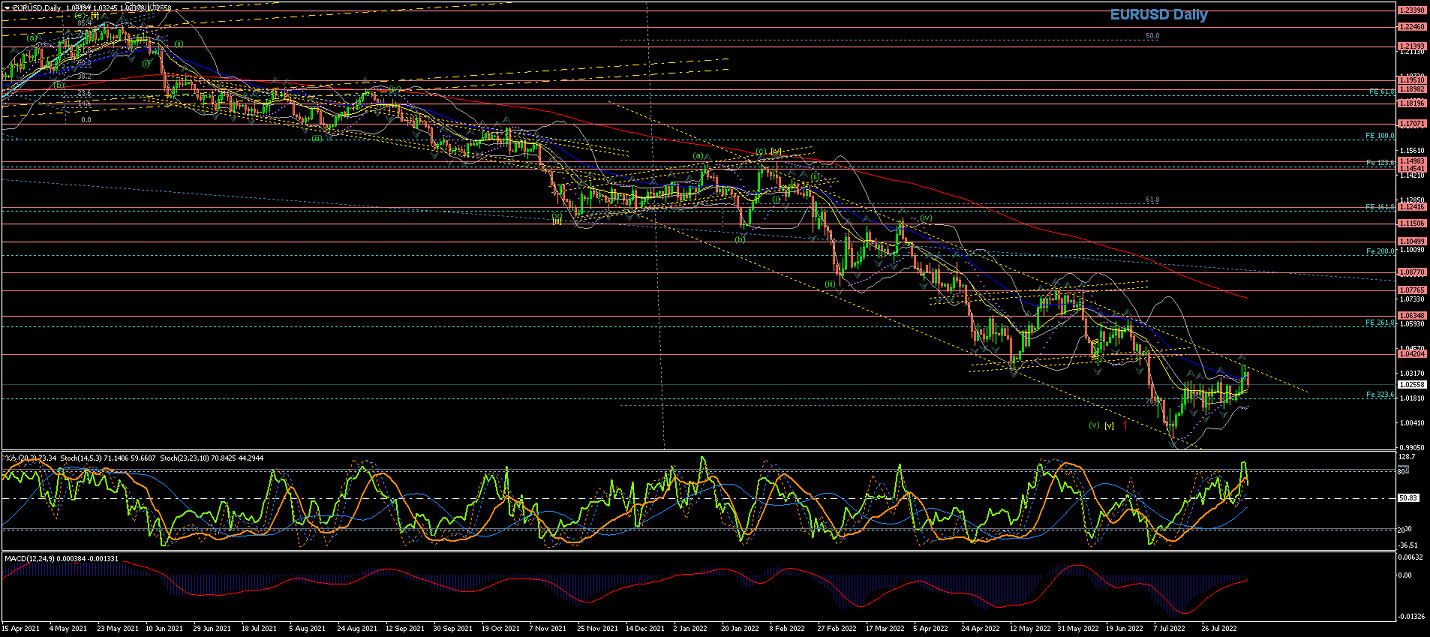Click the FE 261.8 Fibonacci label
The width and height of the screenshot is (1430, 637).
coord(1379,323)
